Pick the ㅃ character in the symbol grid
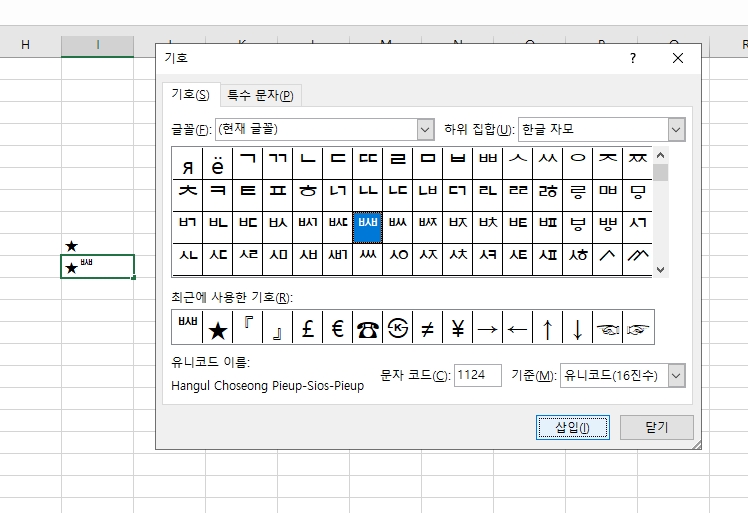 (488, 163)
